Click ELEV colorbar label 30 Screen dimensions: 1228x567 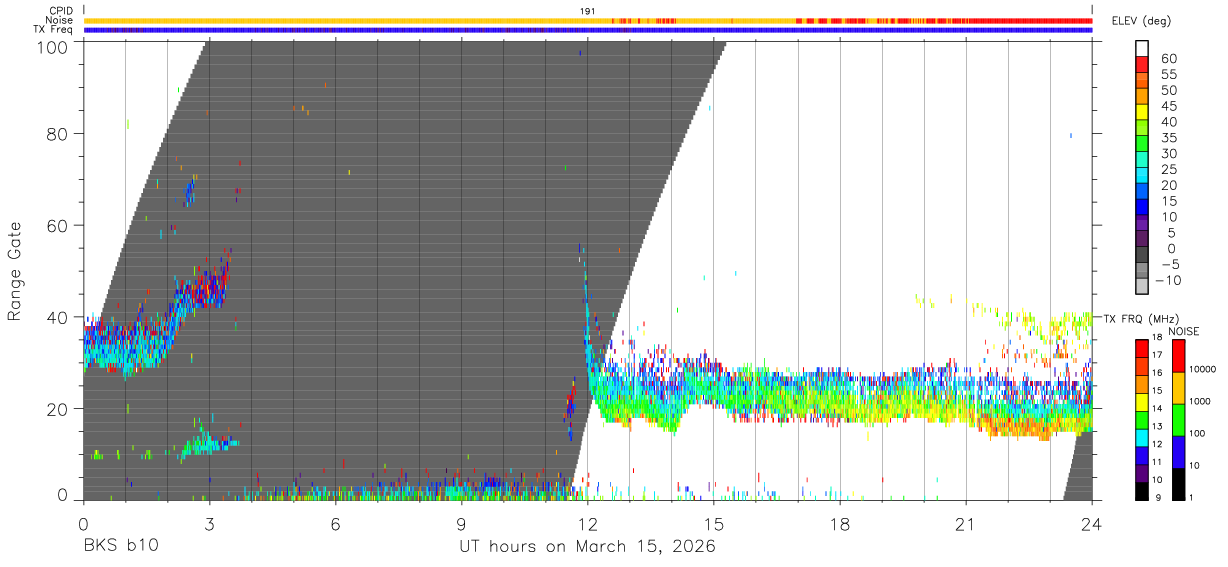point(1168,153)
